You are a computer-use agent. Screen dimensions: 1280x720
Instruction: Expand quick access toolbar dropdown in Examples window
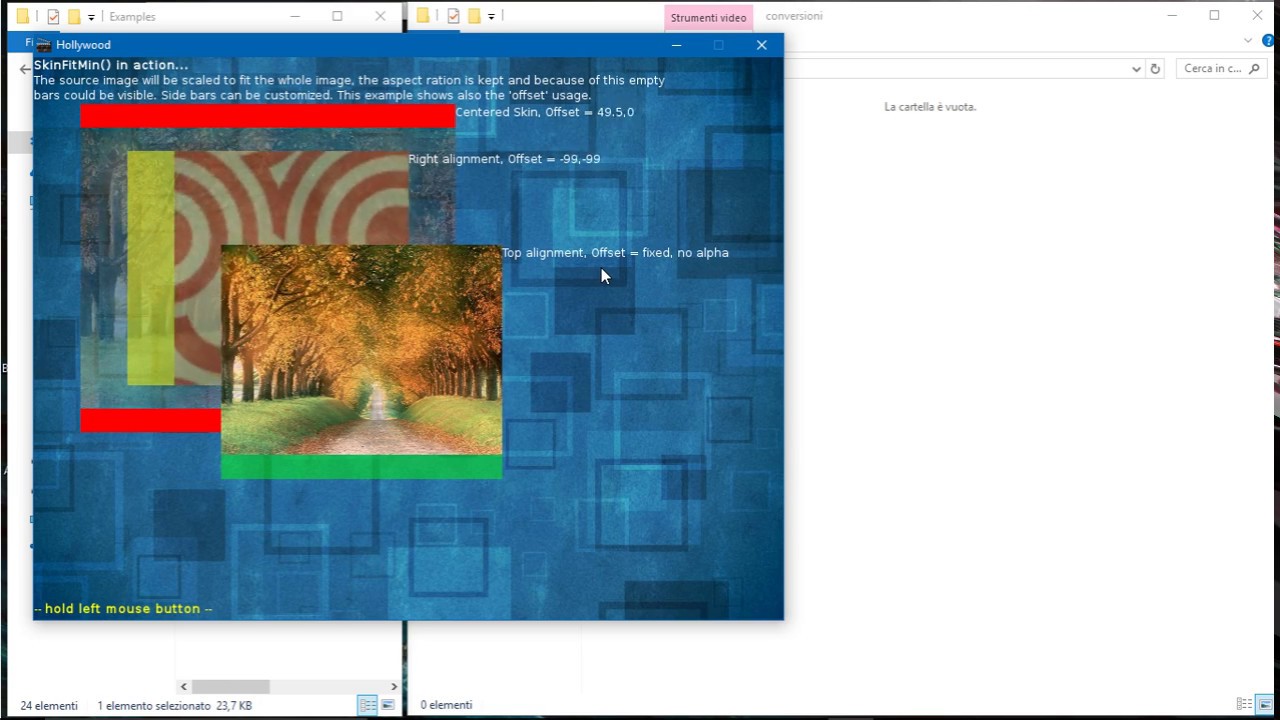point(91,17)
